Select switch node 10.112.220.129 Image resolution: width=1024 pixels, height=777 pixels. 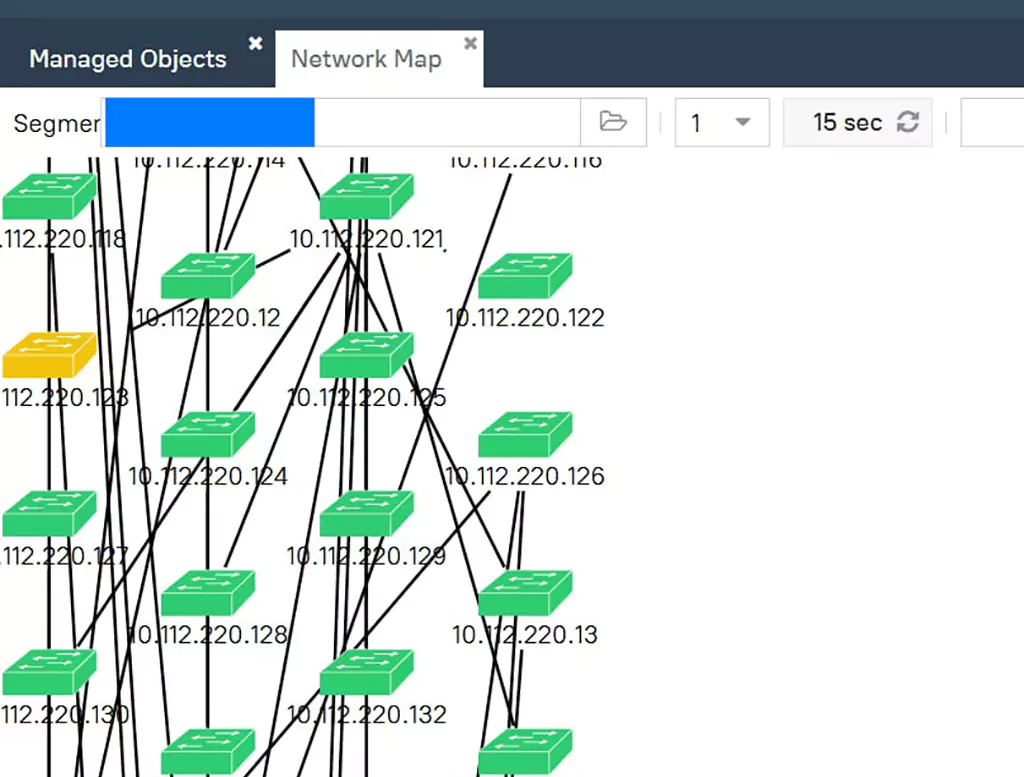pyautogui.click(x=366, y=514)
